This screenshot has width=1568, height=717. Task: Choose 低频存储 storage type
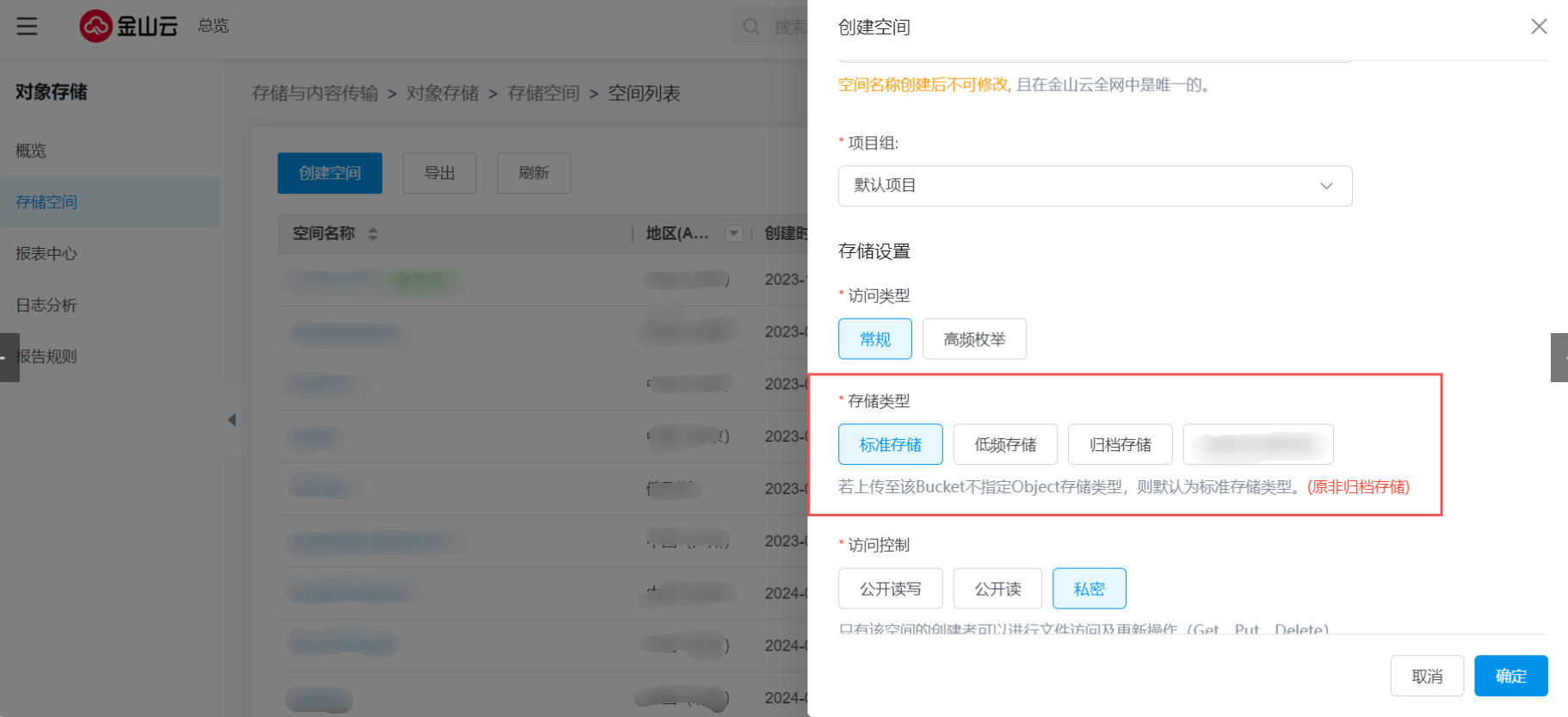click(x=1004, y=444)
